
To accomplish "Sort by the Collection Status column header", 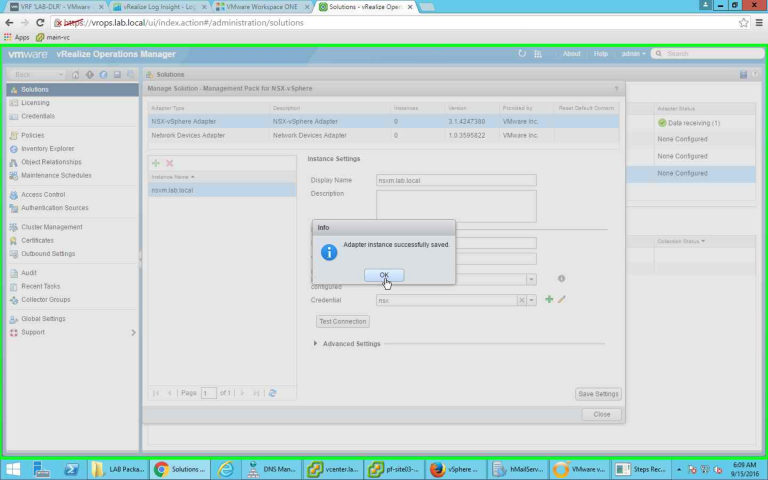I will tap(681, 241).
